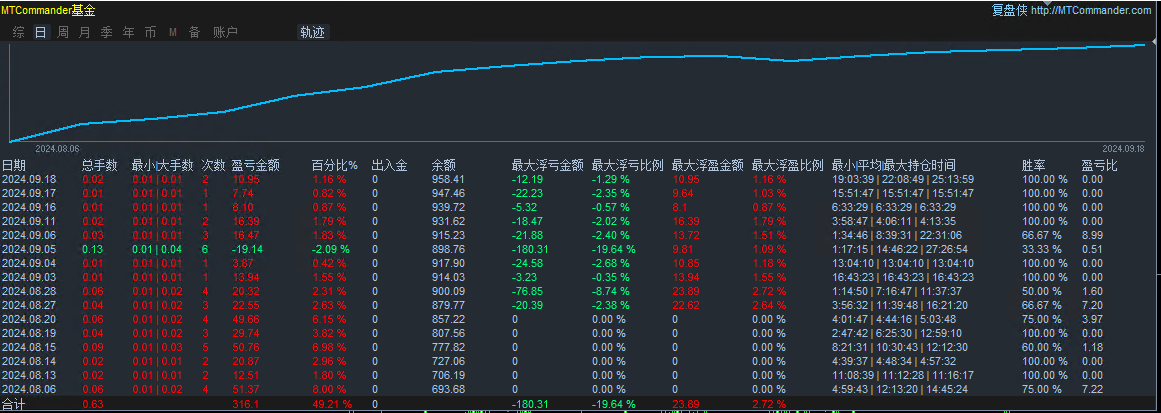Click the 出入金 column header
The height and width of the screenshot is (413, 1161).
click(x=389, y=165)
